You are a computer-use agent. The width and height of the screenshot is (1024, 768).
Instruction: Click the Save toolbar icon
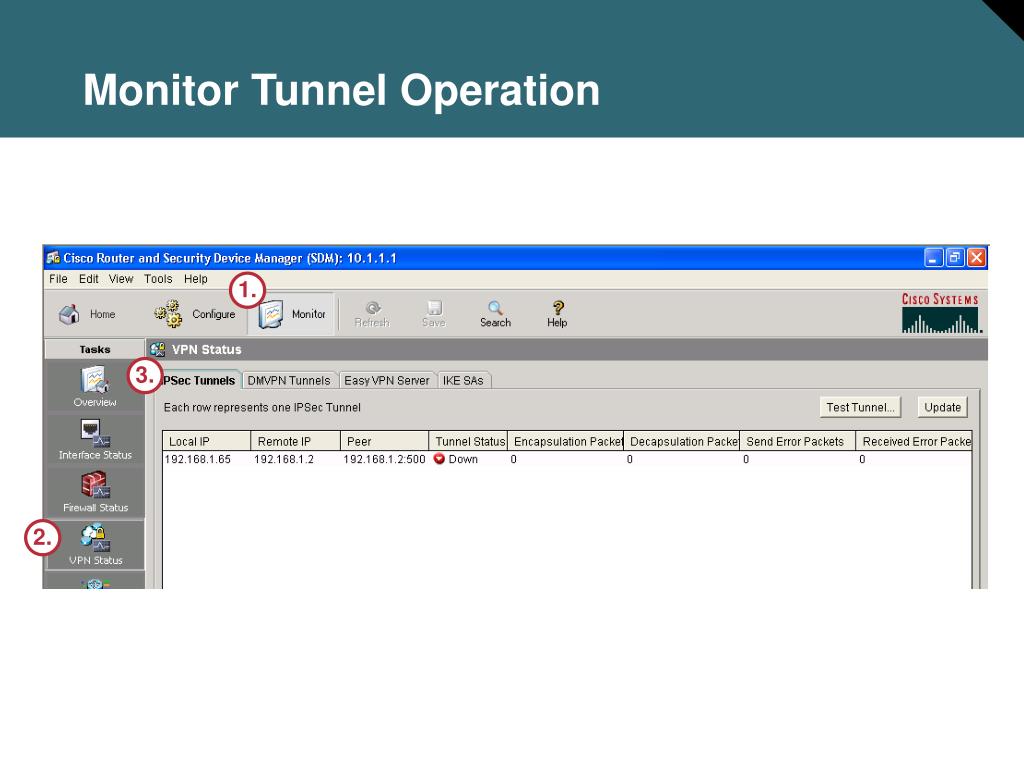click(434, 314)
